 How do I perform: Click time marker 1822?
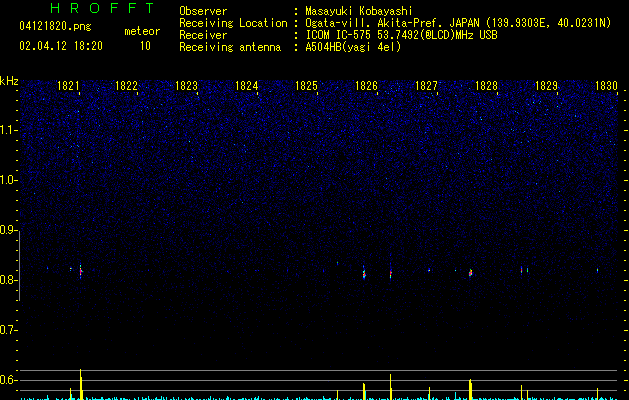(126, 86)
